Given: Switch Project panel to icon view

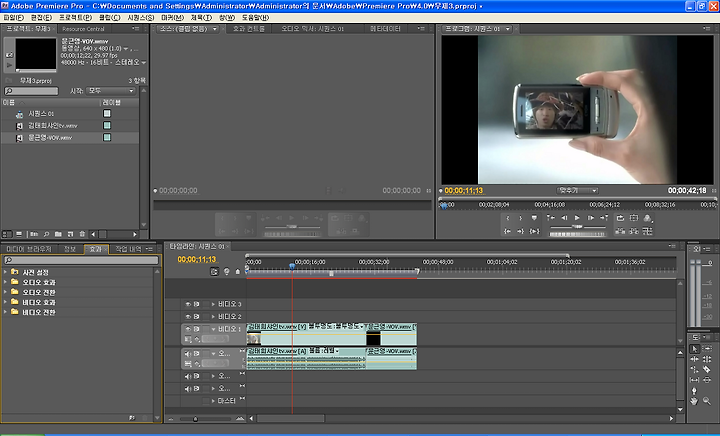Looking at the screenshot, I should coord(19,234).
